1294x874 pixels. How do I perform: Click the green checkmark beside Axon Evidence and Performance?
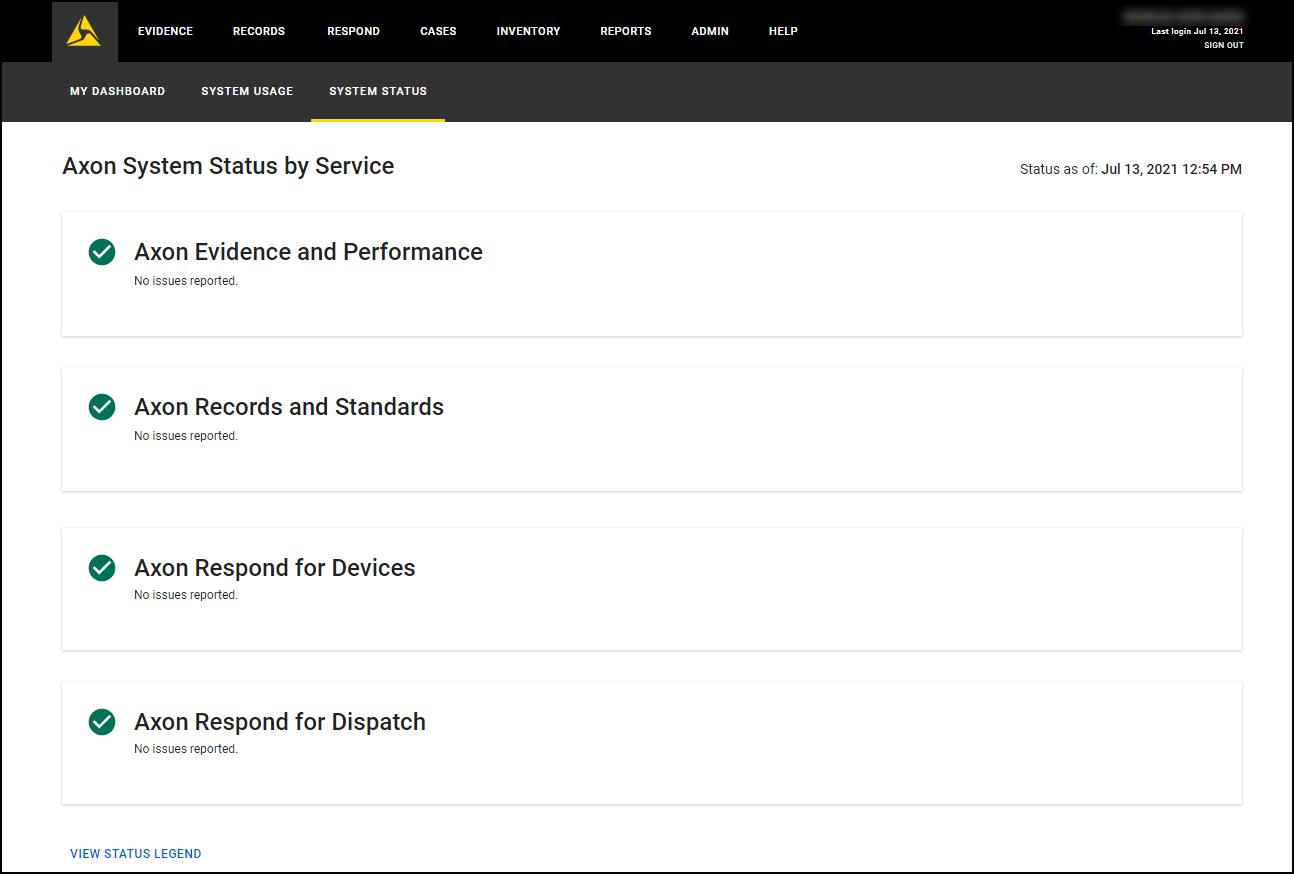pyautogui.click(x=101, y=252)
